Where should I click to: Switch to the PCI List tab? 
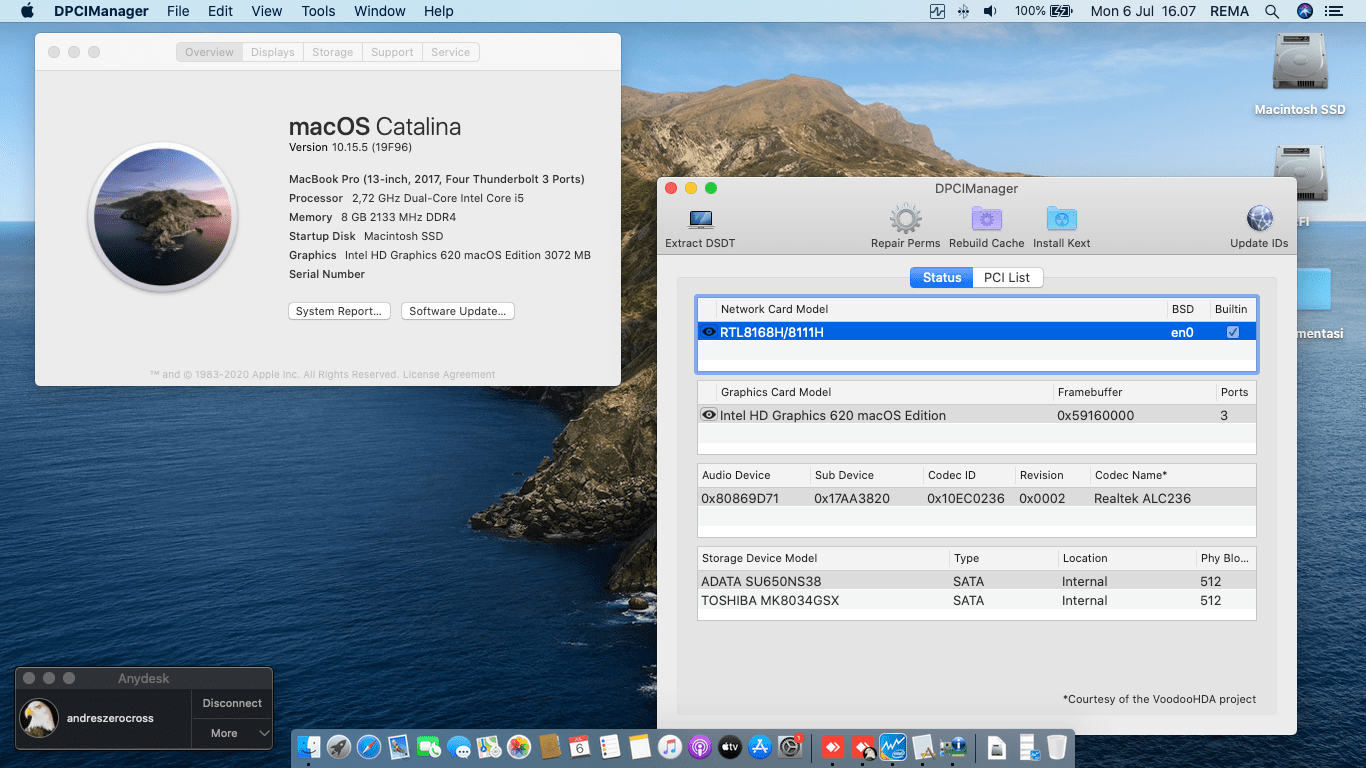1007,277
